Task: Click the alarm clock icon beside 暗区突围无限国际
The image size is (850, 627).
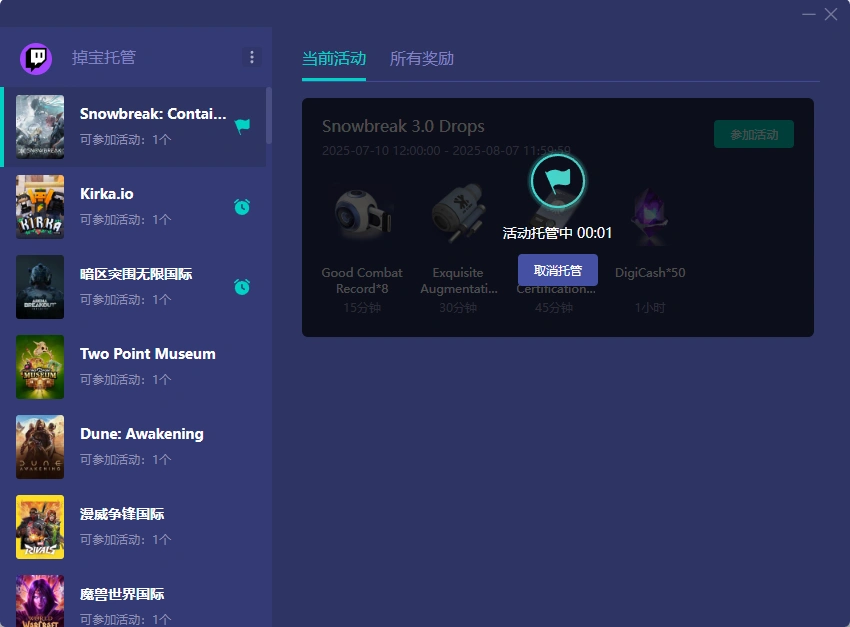Action: pyautogui.click(x=241, y=287)
